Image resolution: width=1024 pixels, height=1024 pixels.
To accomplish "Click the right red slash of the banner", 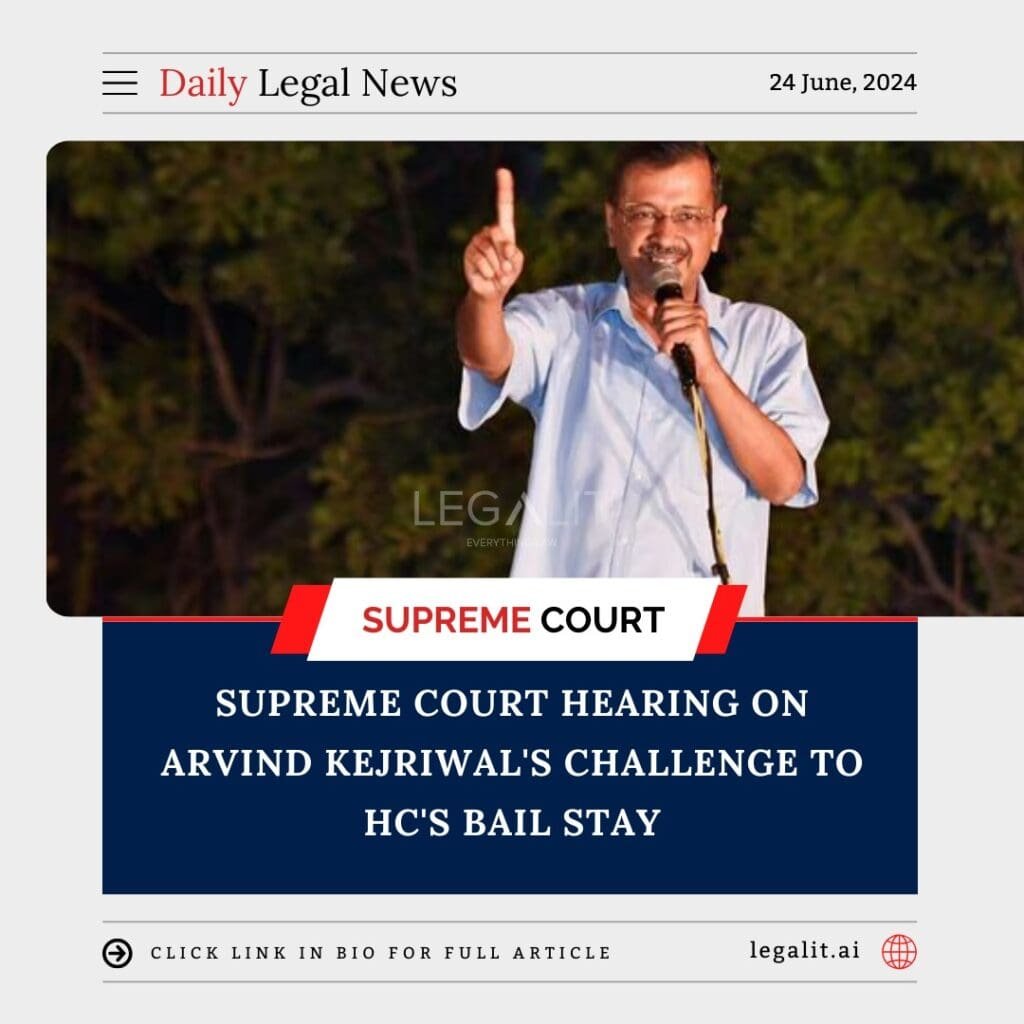I will (722, 619).
